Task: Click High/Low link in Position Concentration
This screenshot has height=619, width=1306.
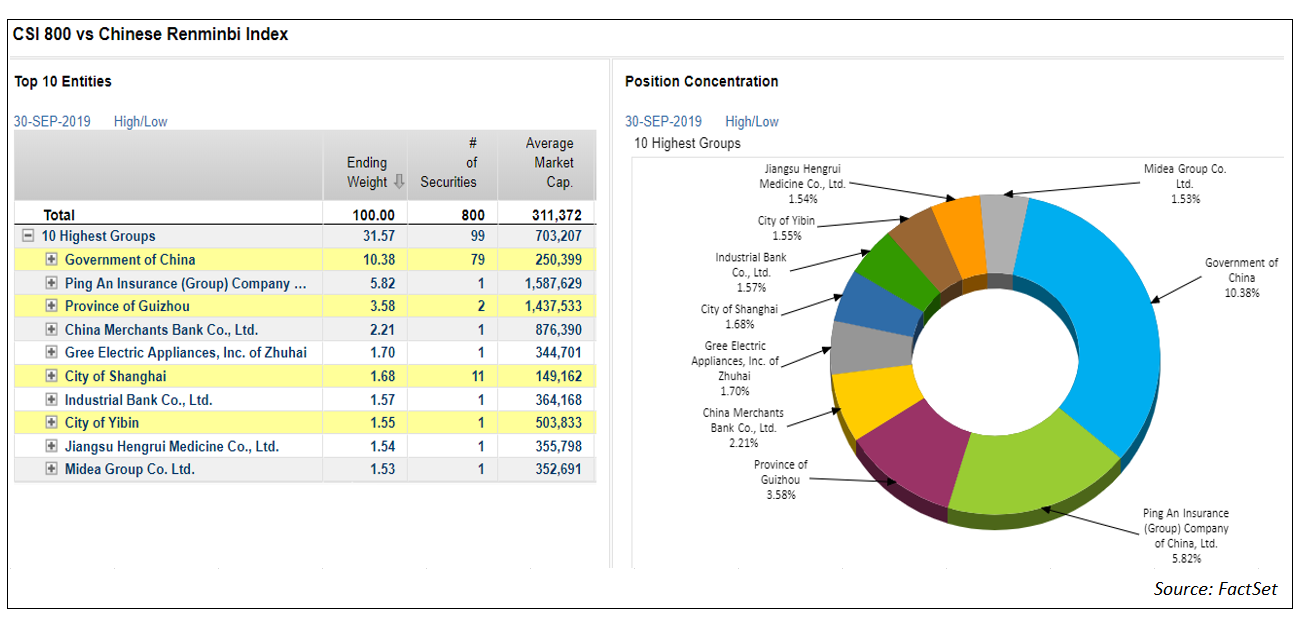Action: (x=751, y=121)
